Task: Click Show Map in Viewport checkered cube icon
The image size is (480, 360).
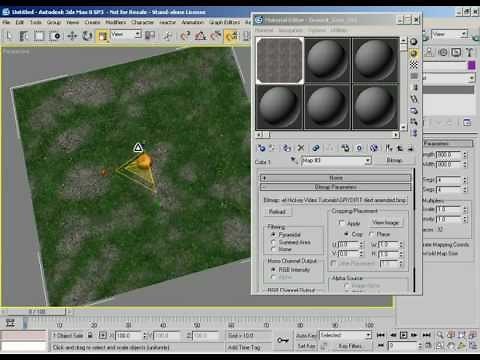Action: tap(374, 148)
